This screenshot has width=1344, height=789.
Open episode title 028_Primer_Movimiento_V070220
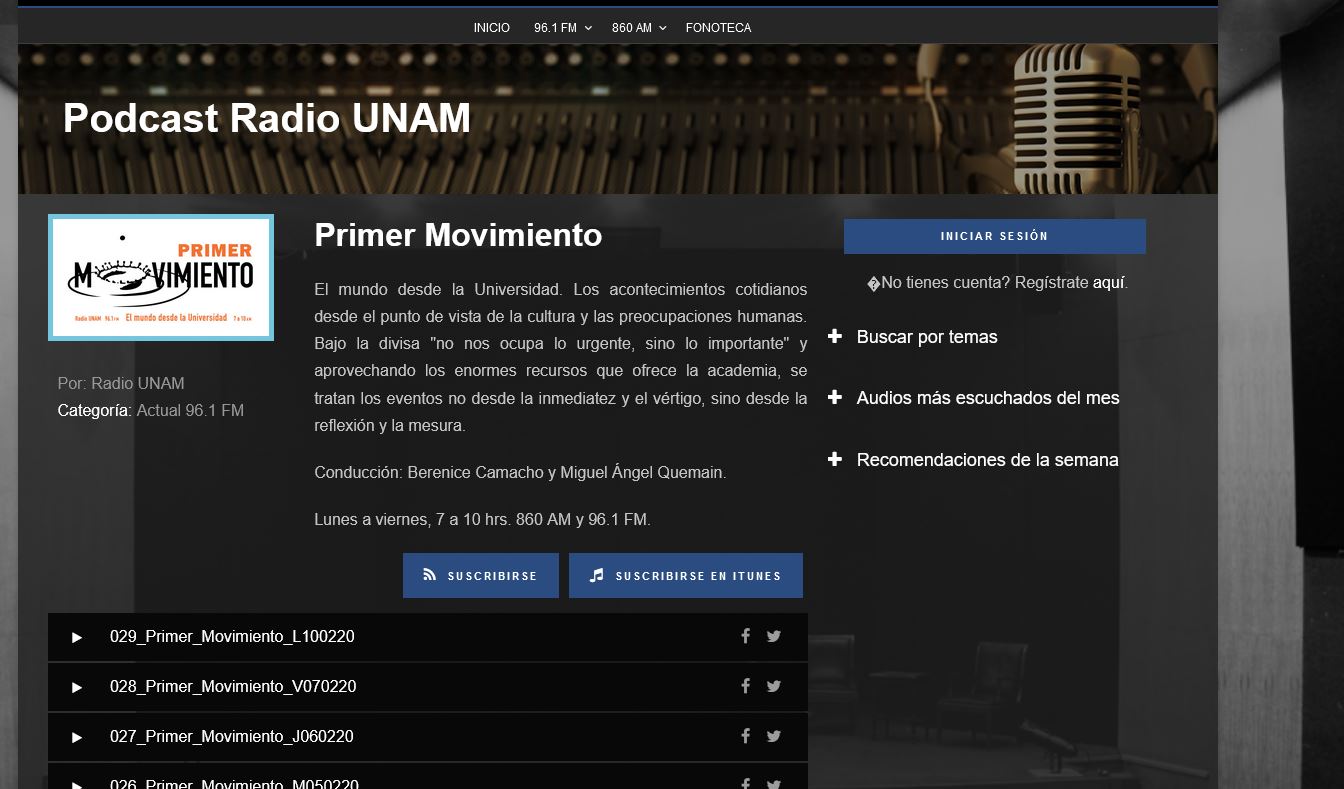pyautogui.click(x=233, y=687)
